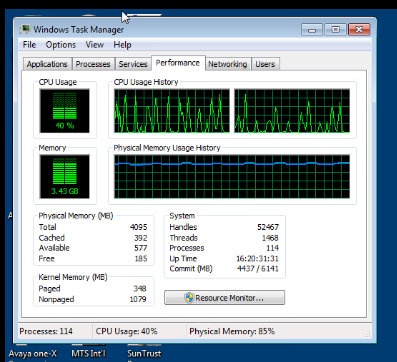The height and width of the screenshot is (362, 397).
Task: Click the left CPU Usage History graph
Action: [172, 111]
